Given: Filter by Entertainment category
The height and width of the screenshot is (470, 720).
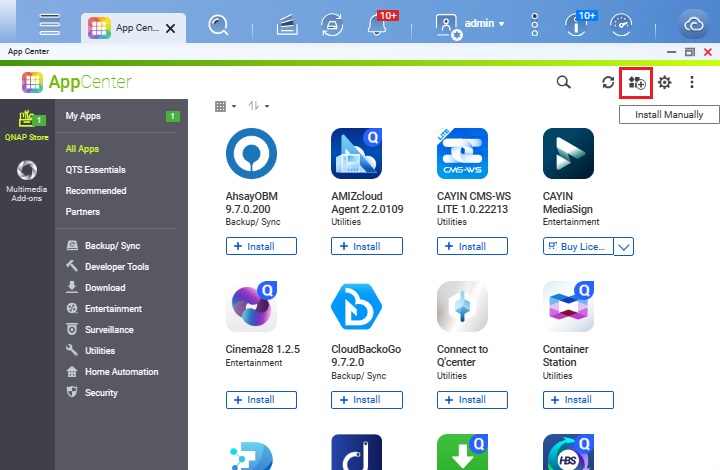Looking at the screenshot, I should tap(104, 308).
